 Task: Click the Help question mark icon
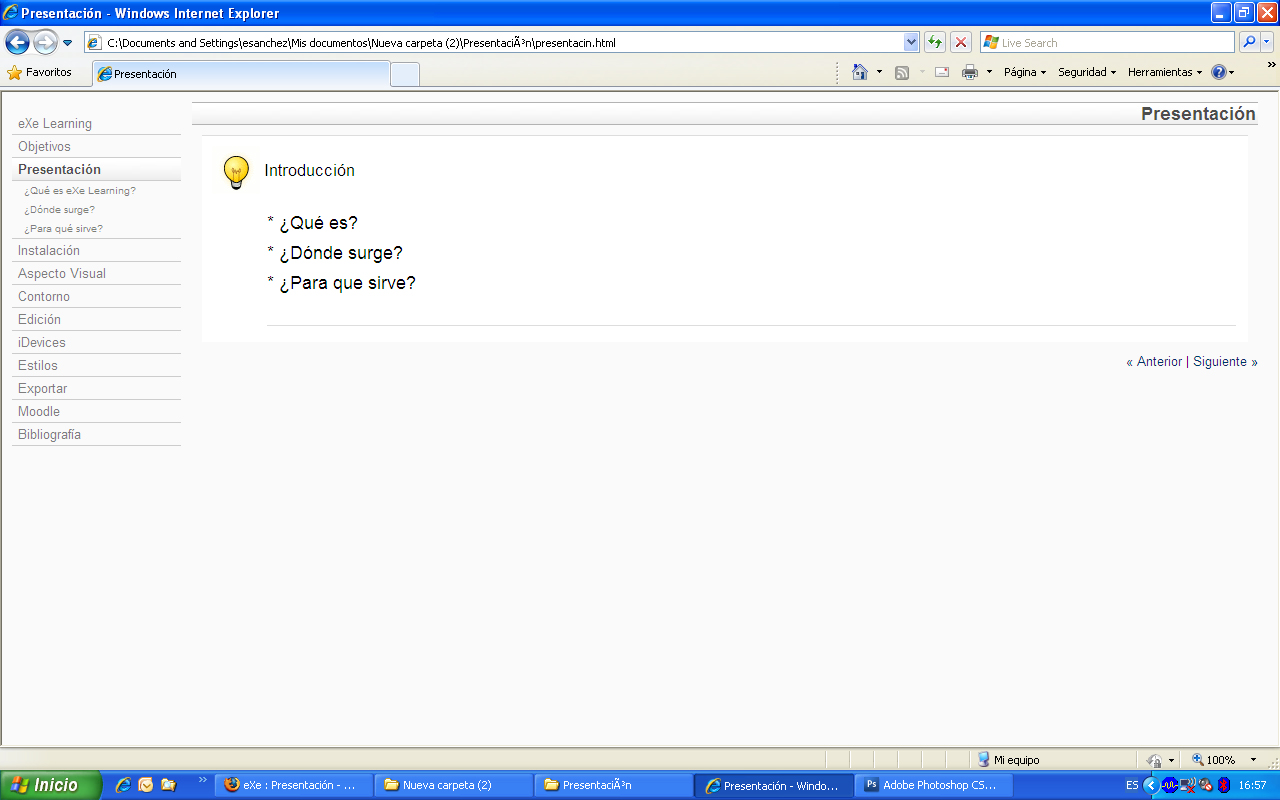coord(1218,72)
